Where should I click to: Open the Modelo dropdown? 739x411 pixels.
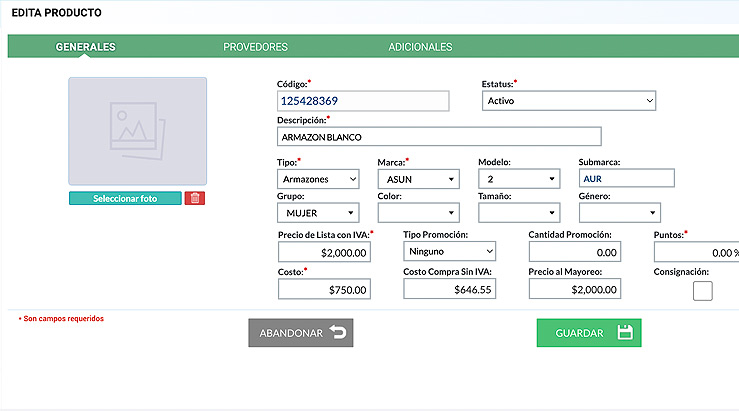[519, 179]
